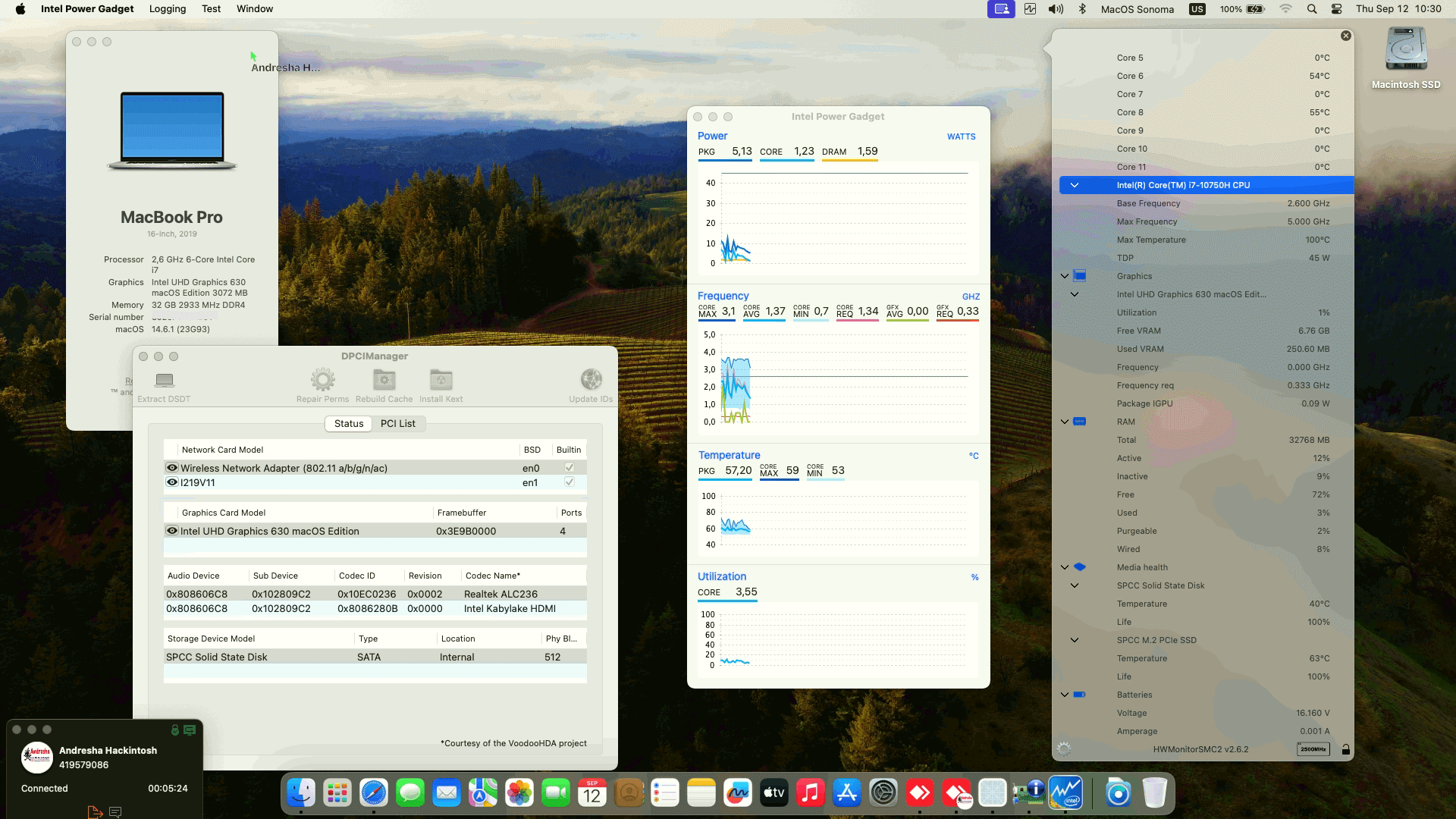Collapse the Graphics section in HWMonitor
This screenshot has width=1456, height=819.
[1065, 276]
